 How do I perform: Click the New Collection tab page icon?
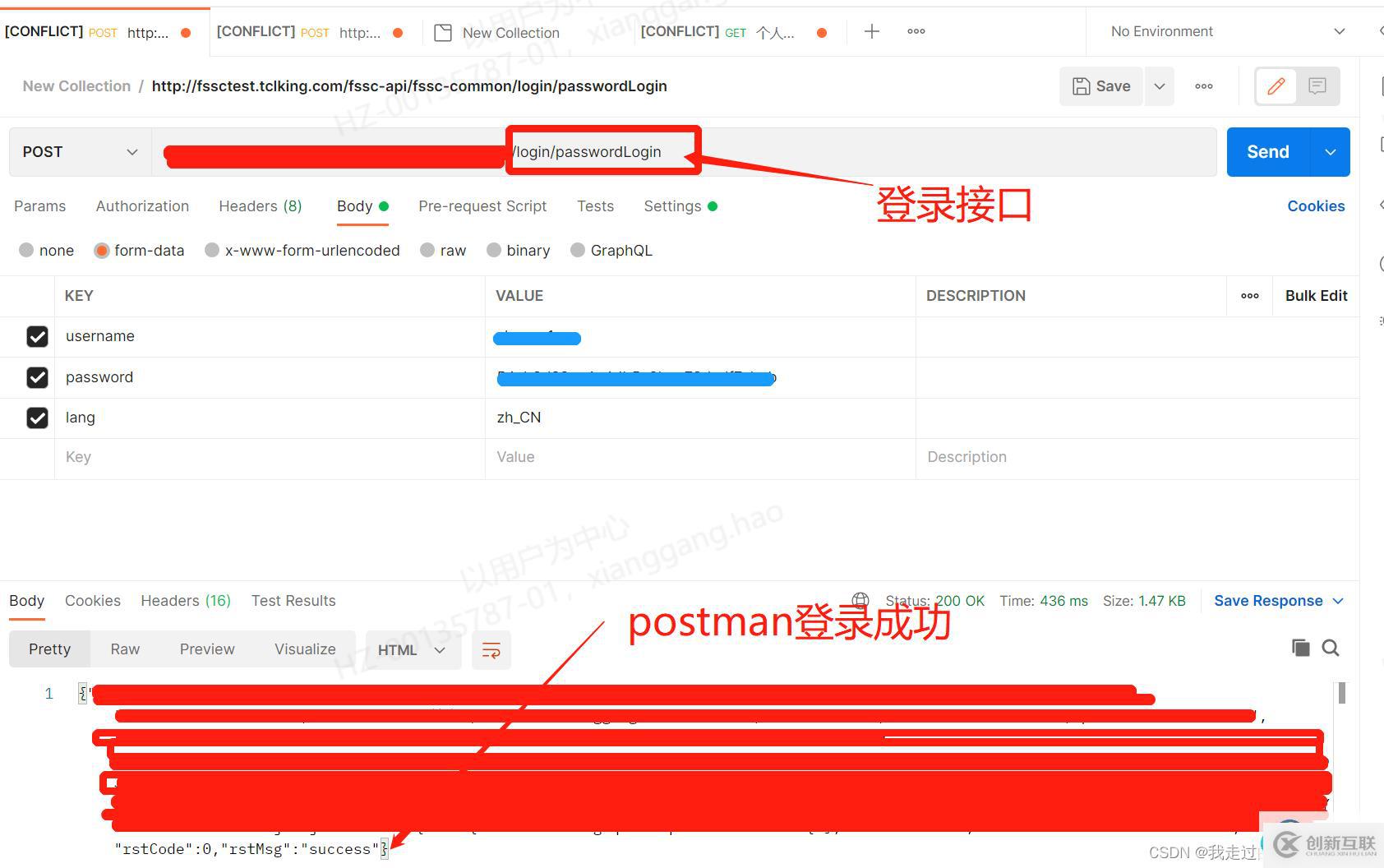click(443, 33)
